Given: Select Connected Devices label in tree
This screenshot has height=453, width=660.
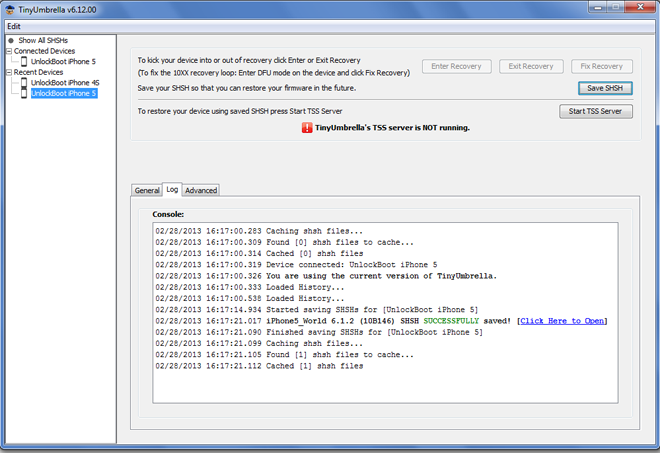Looking at the screenshot, I should coord(44,51).
